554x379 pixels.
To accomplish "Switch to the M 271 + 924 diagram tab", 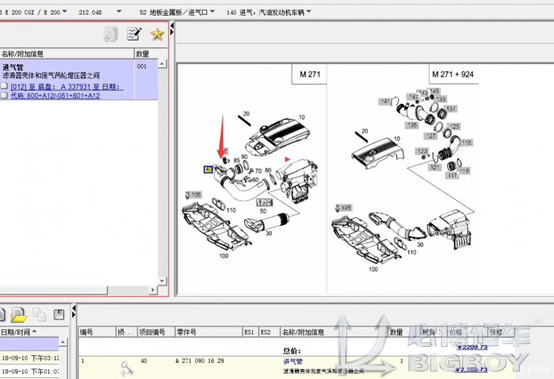I will tap(453, 74).
